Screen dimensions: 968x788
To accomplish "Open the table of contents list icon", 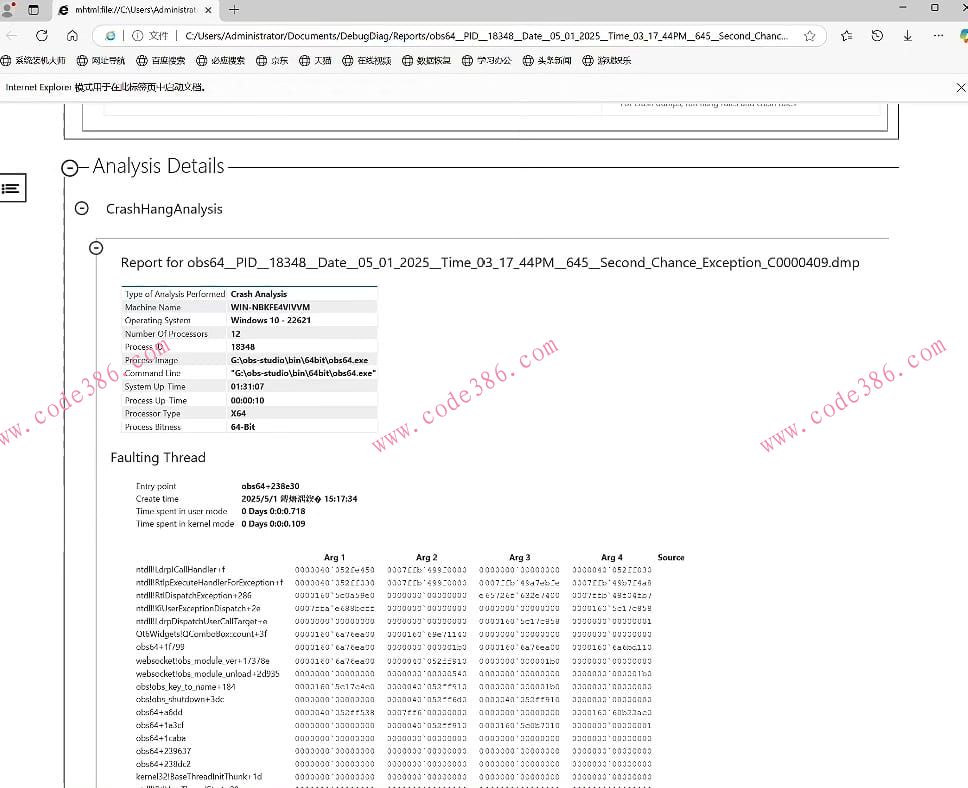I will click(x=11, y=188).
